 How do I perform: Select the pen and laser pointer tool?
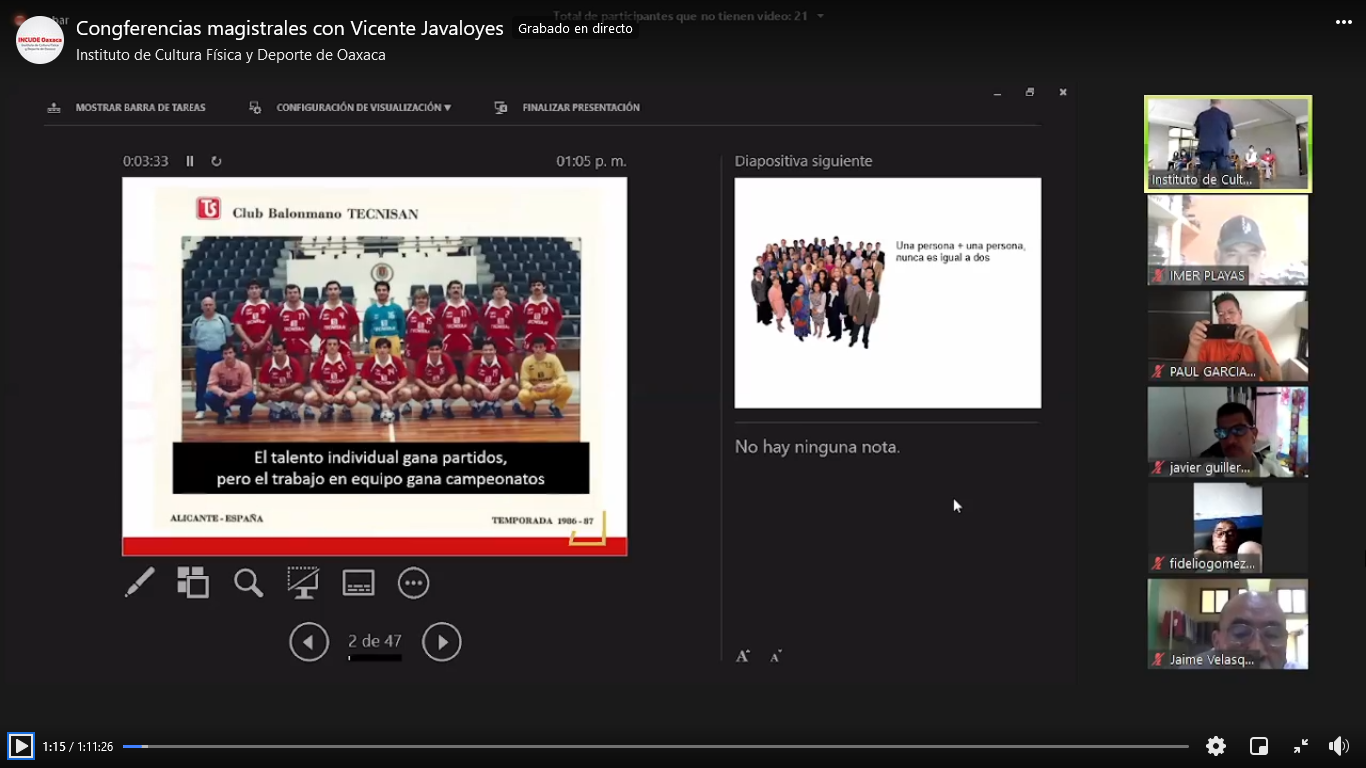pyautogui.click(x=140, y=583)
